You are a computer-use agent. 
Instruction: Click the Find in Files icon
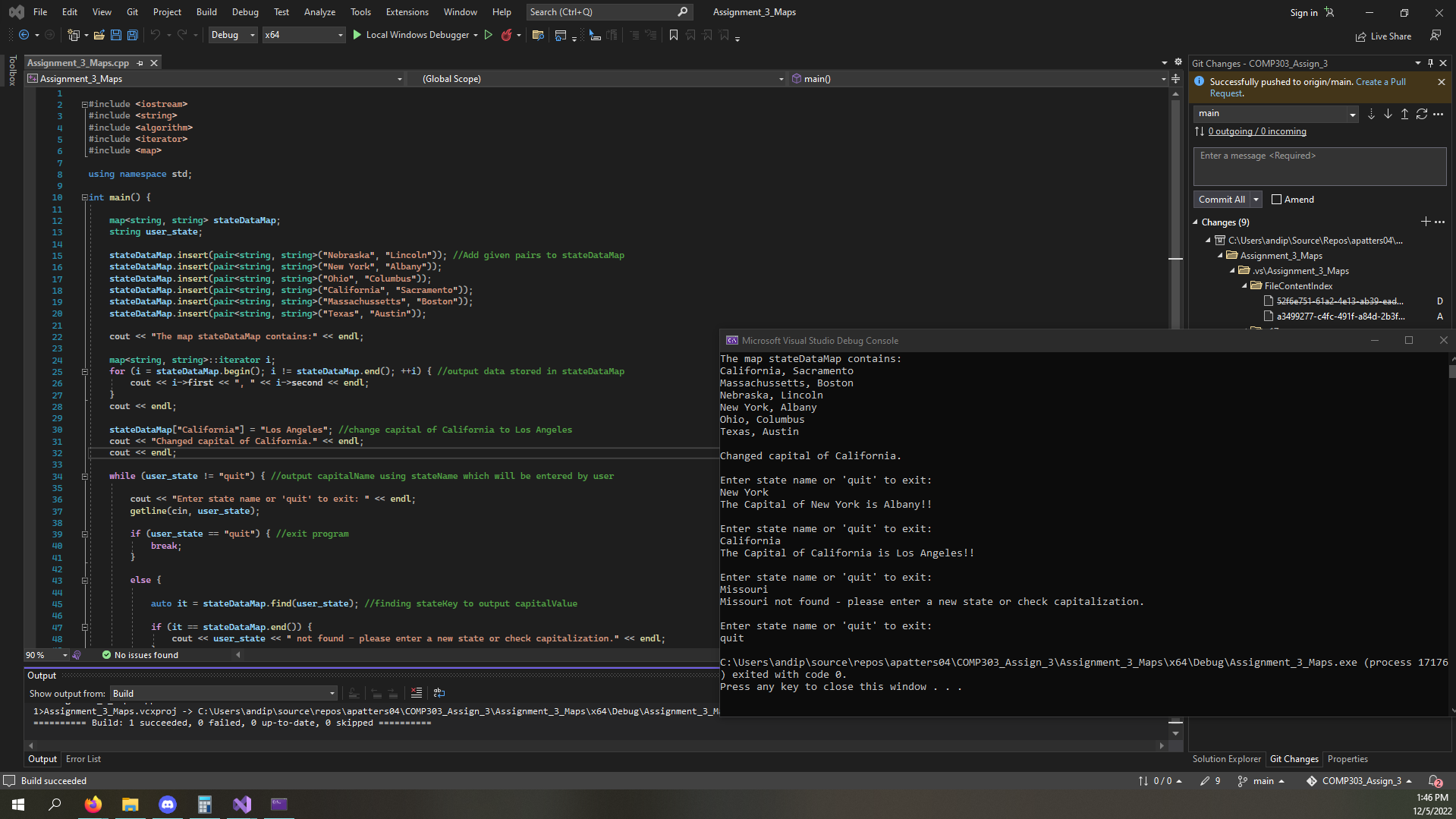pos(538,35)
